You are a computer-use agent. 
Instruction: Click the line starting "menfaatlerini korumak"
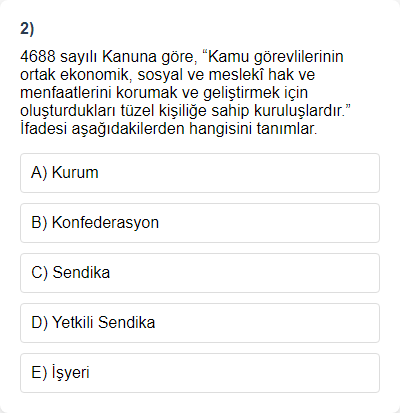click(164, 93)
